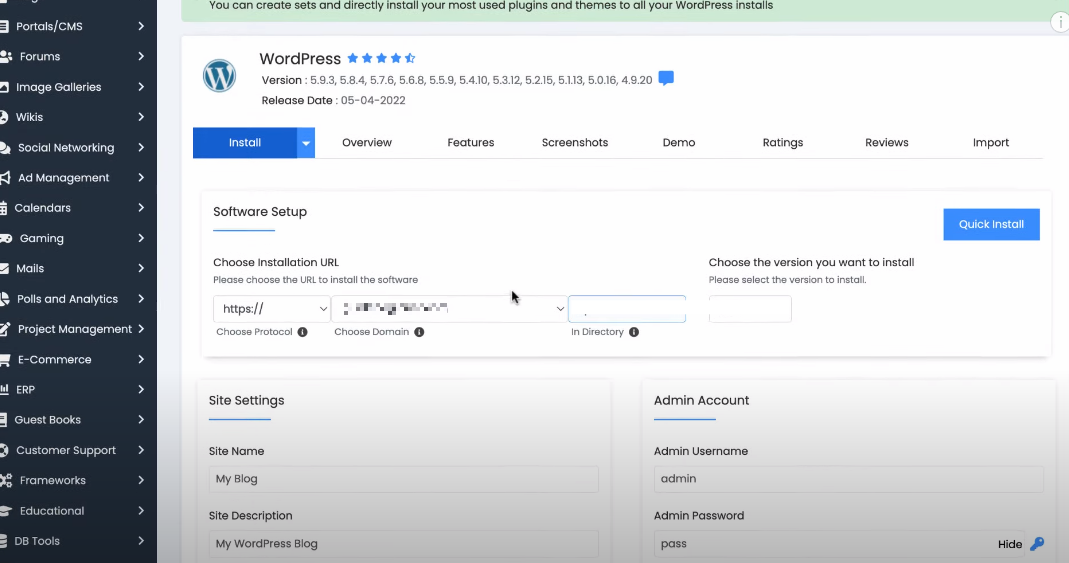The width and height of the screenshot is (1069, 563).
Task: Click the ERP bar chart icon
Action: point(4,390)
